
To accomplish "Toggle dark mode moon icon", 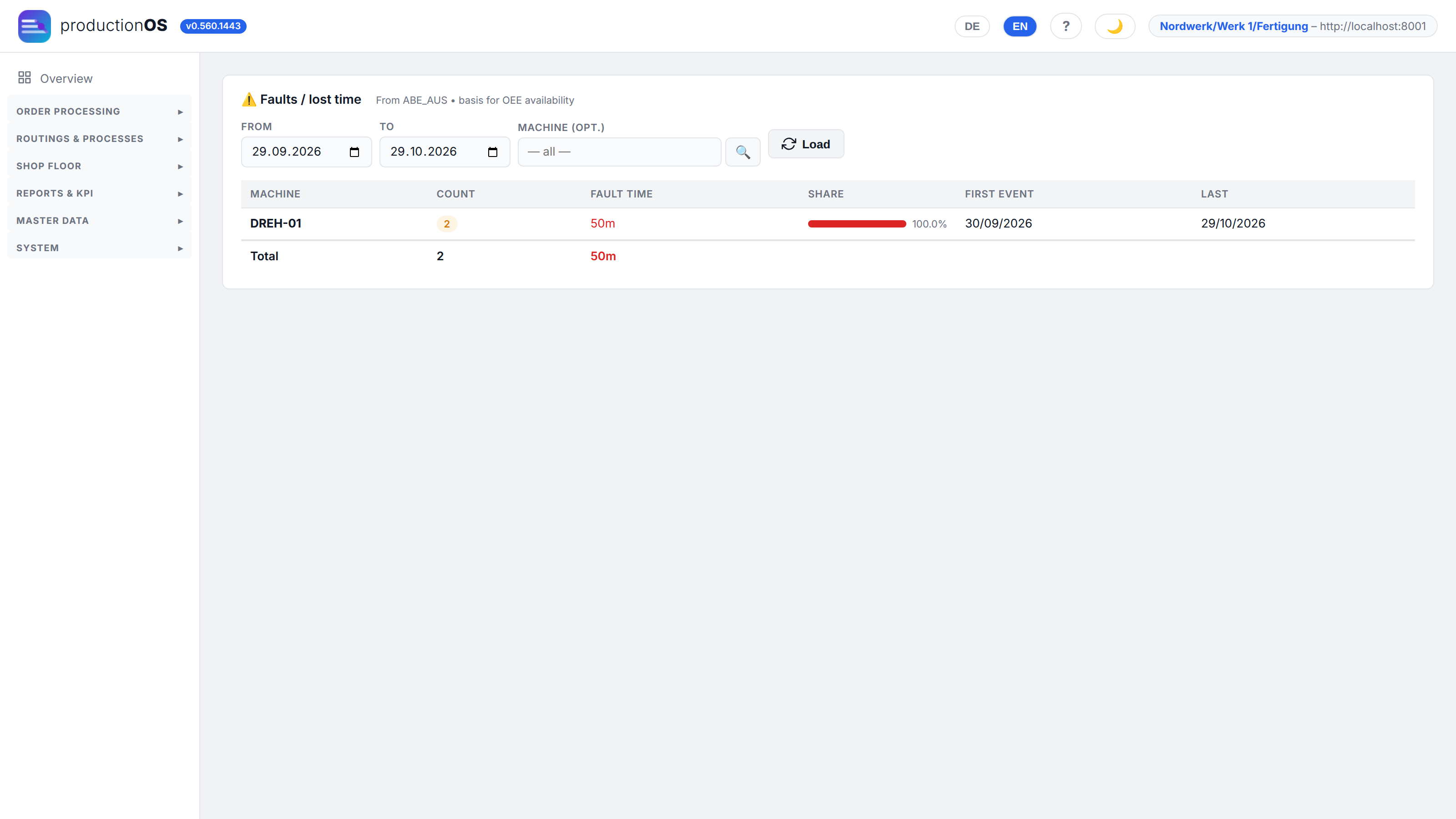I will pos(1115,26).
